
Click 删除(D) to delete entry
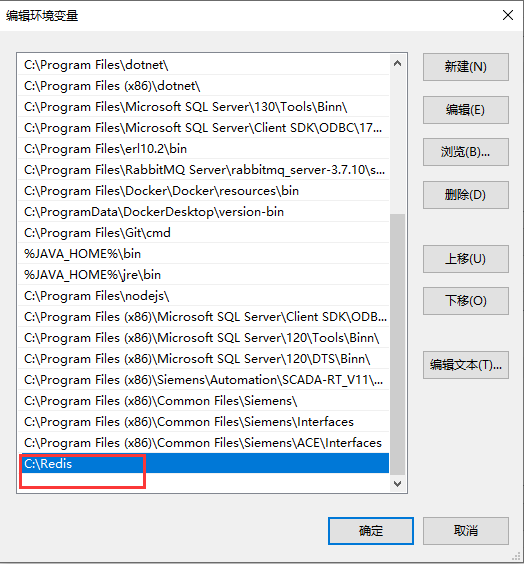465,195
